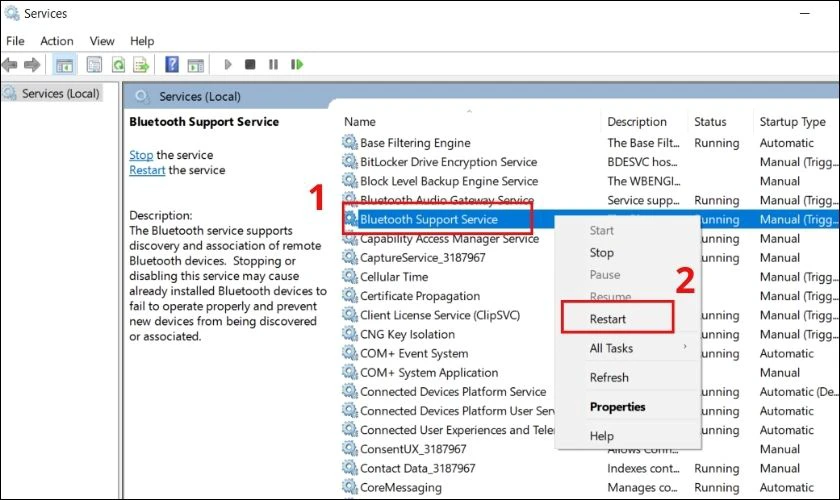The height and width of the screenshot is (500, 840).
Task: Open the View menu
Action: coord(102,41)
